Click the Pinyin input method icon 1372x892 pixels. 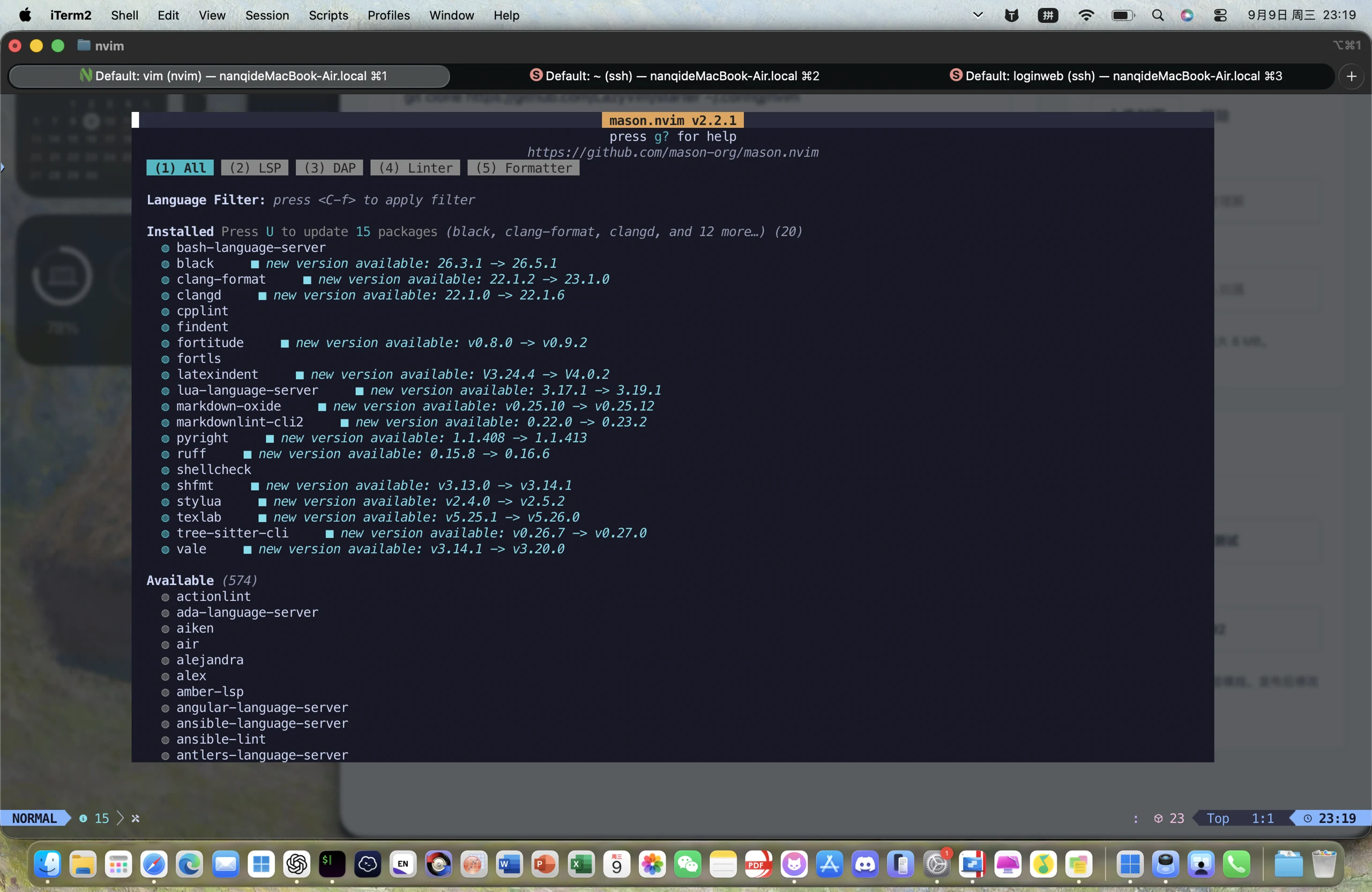pos(1048,16)
